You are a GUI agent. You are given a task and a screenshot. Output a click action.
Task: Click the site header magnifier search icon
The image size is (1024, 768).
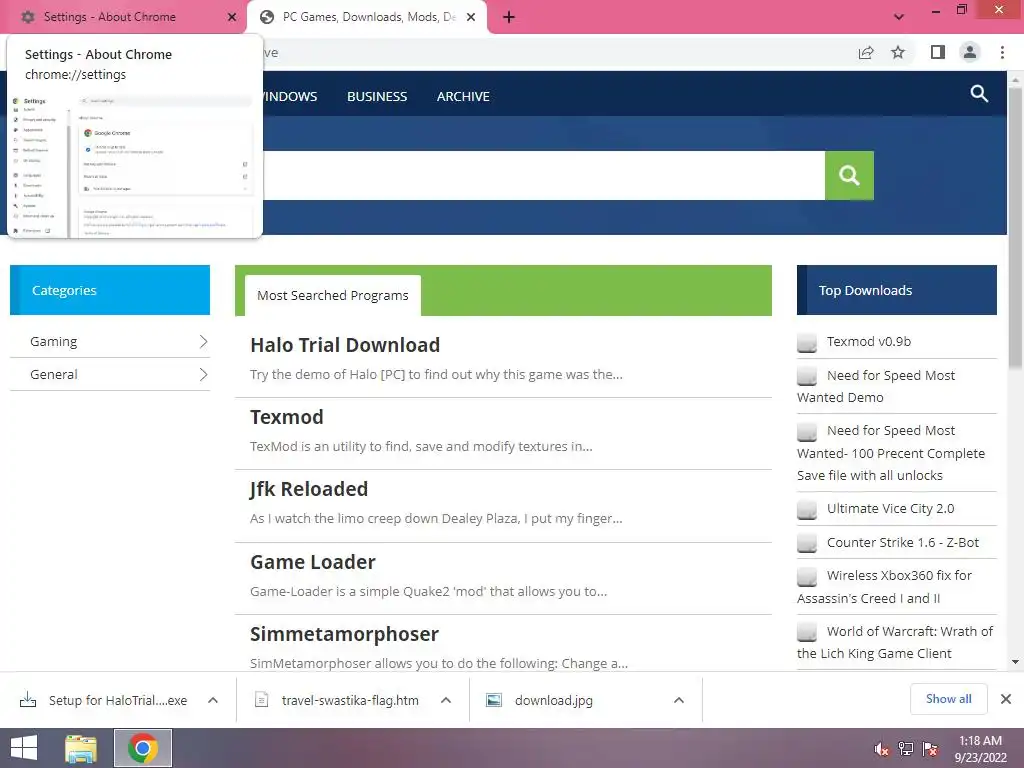click(979, 93)
